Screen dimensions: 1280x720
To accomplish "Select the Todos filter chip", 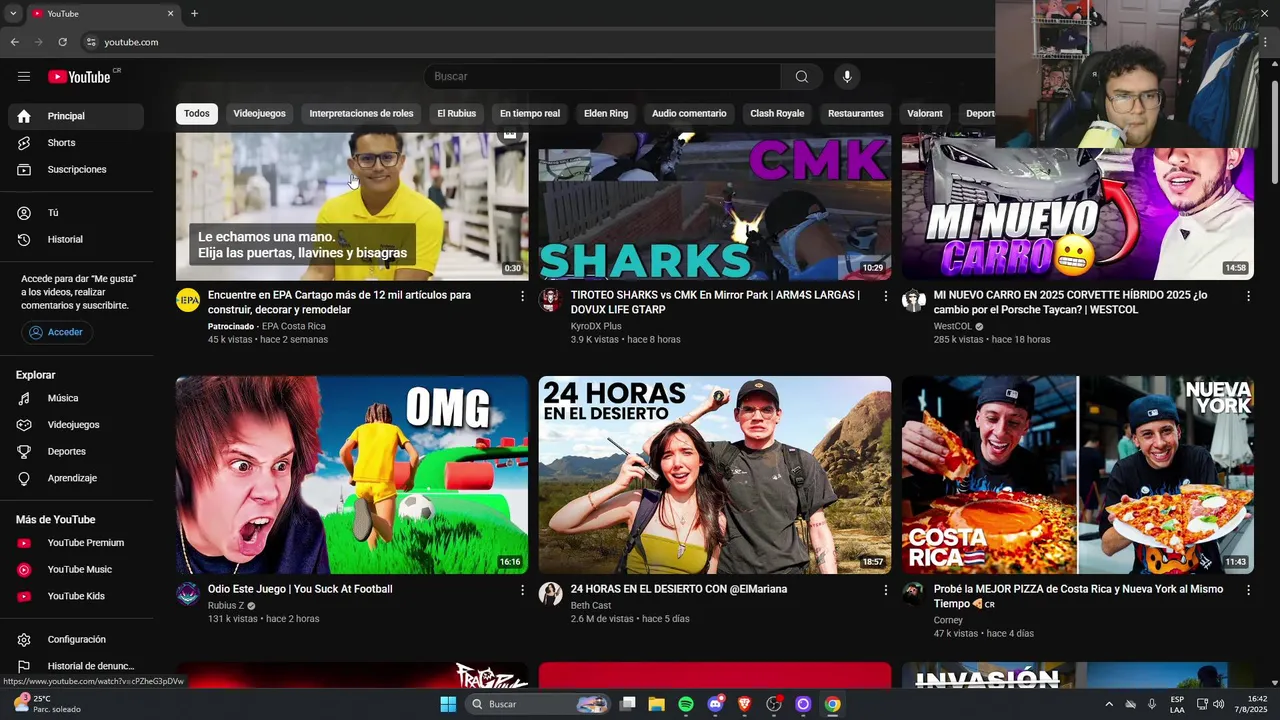I will (197, 113).
